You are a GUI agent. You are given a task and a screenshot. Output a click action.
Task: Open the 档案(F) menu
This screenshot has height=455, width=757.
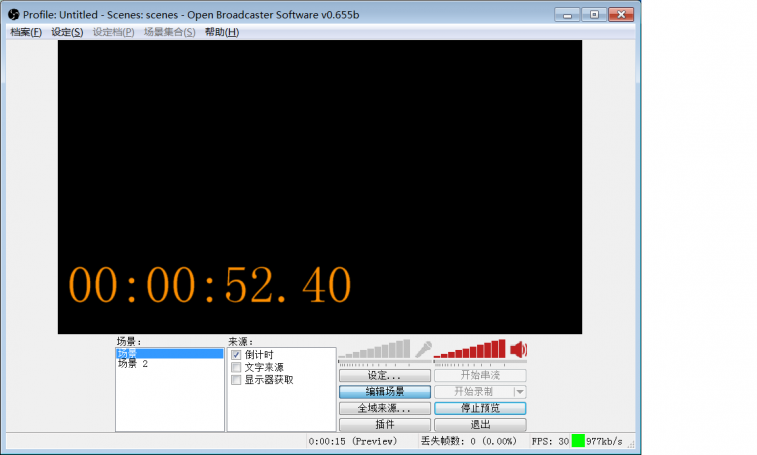pos(26,32)
